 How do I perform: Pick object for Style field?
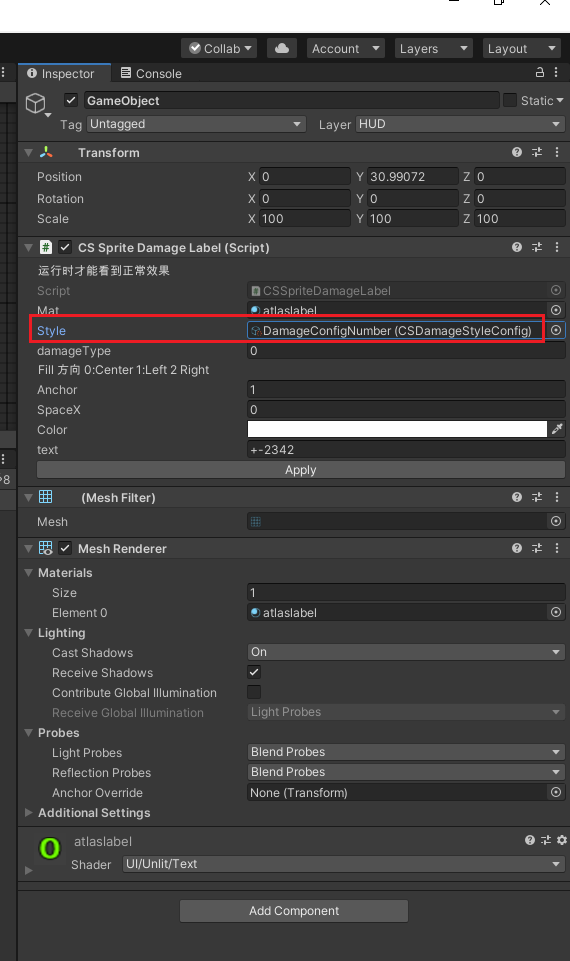pyautogui.click(x=556, y=330)
